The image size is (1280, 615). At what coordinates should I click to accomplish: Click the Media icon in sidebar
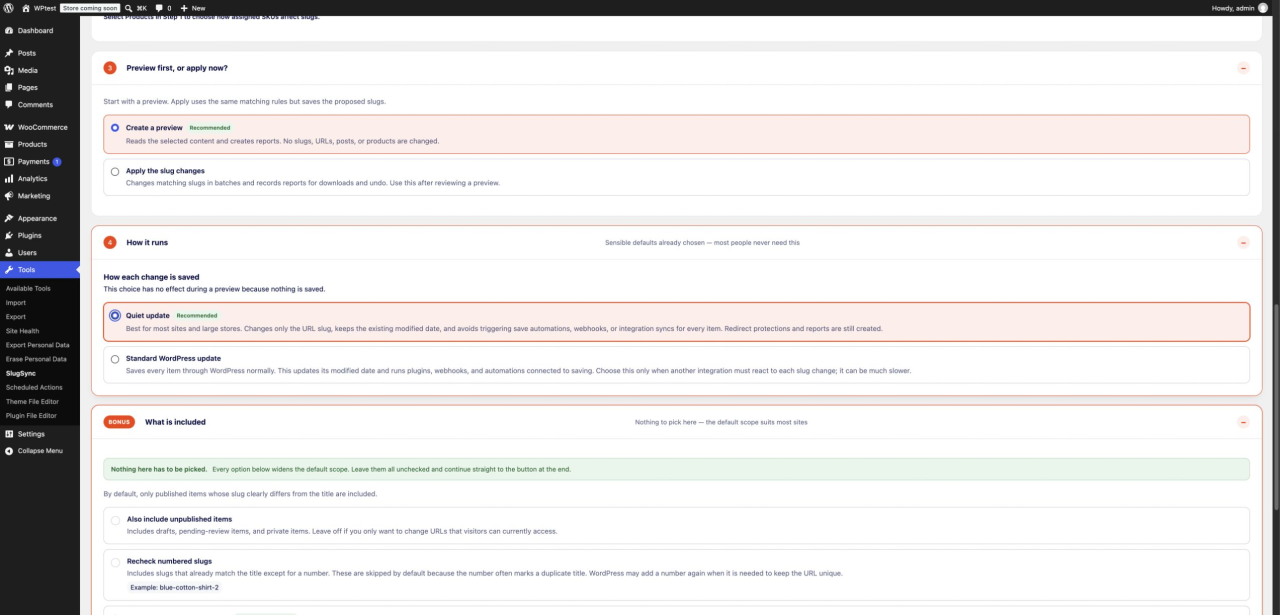tap(9, 70)
